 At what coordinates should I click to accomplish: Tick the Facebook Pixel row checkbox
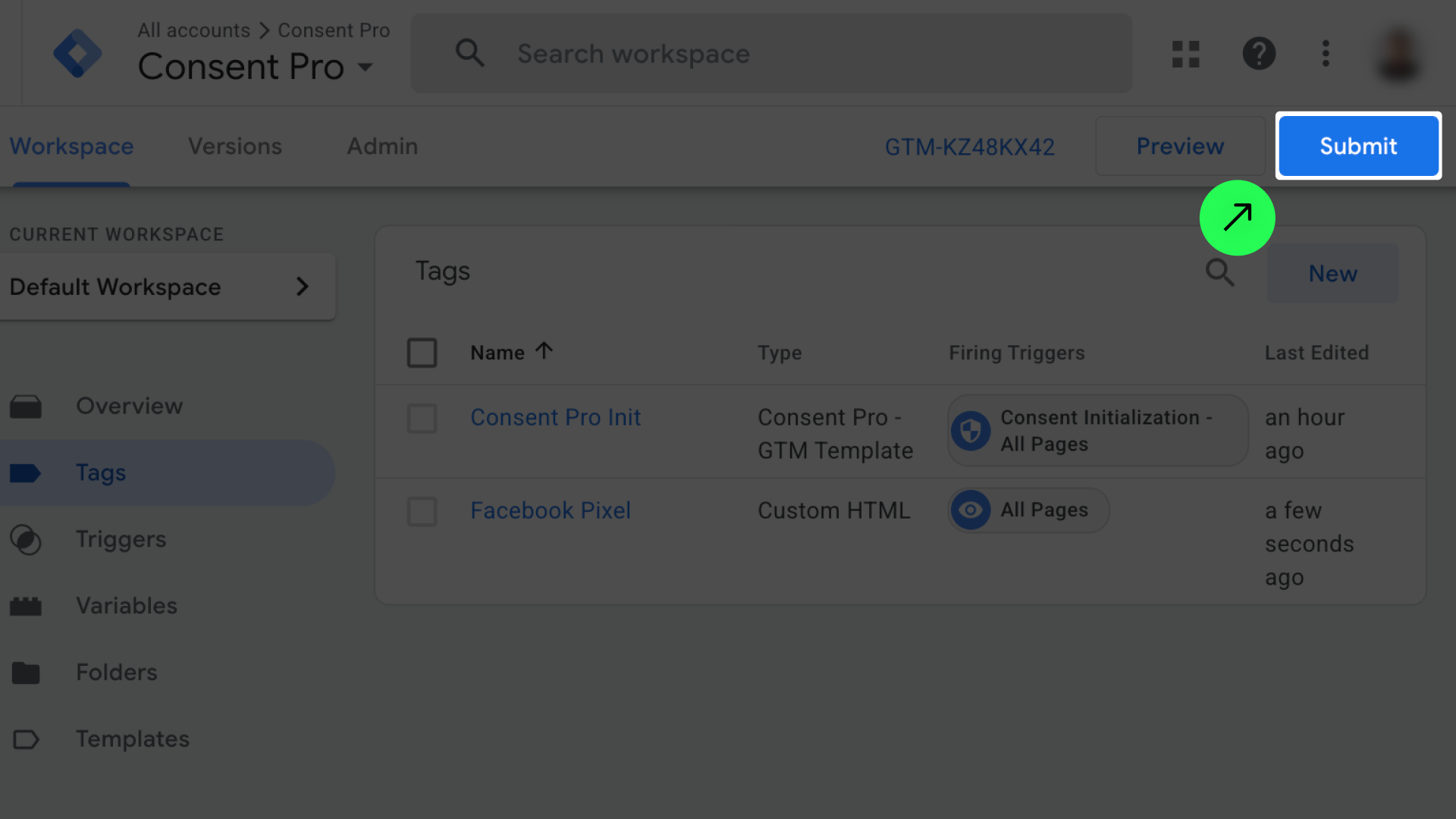click(422, 511)
